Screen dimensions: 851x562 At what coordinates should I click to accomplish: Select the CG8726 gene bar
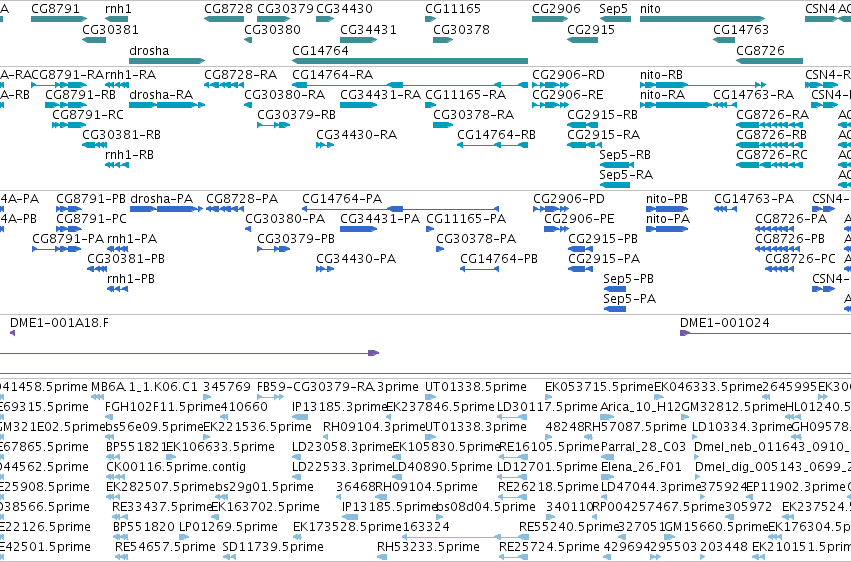tap(770, 61)
